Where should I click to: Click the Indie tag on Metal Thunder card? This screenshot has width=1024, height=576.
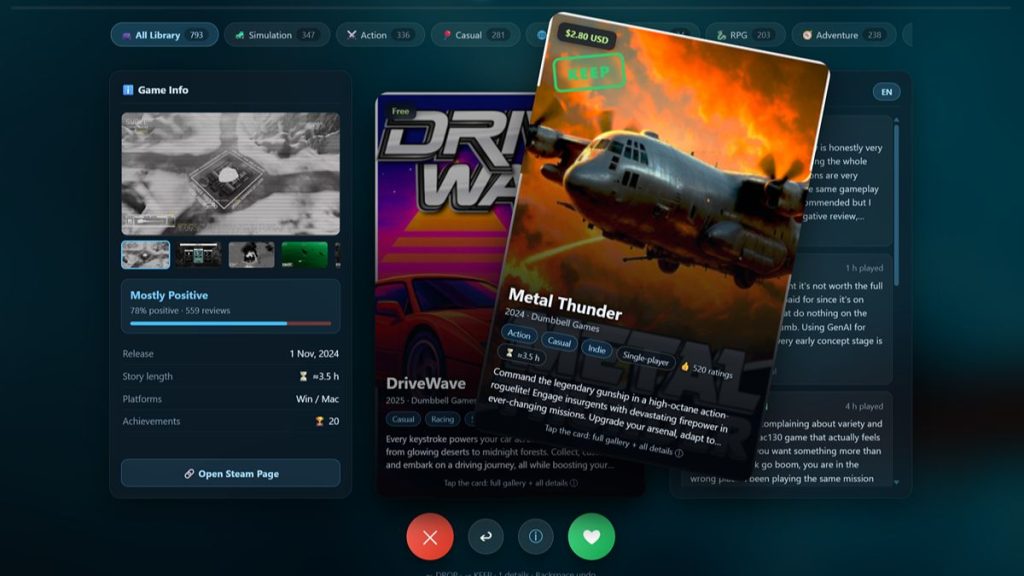[x=596, y=349]
